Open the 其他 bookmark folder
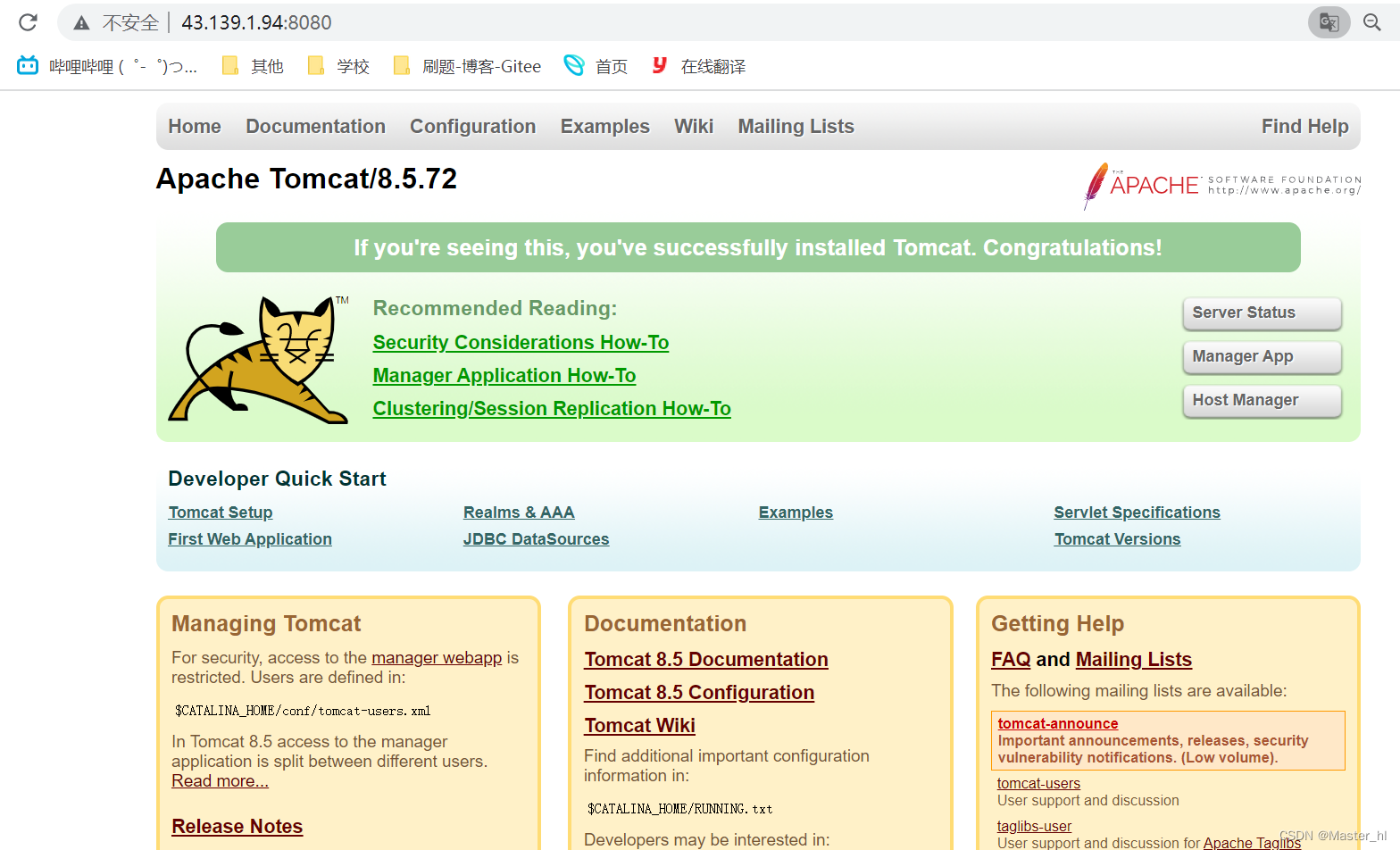 (x=253, y=66)
